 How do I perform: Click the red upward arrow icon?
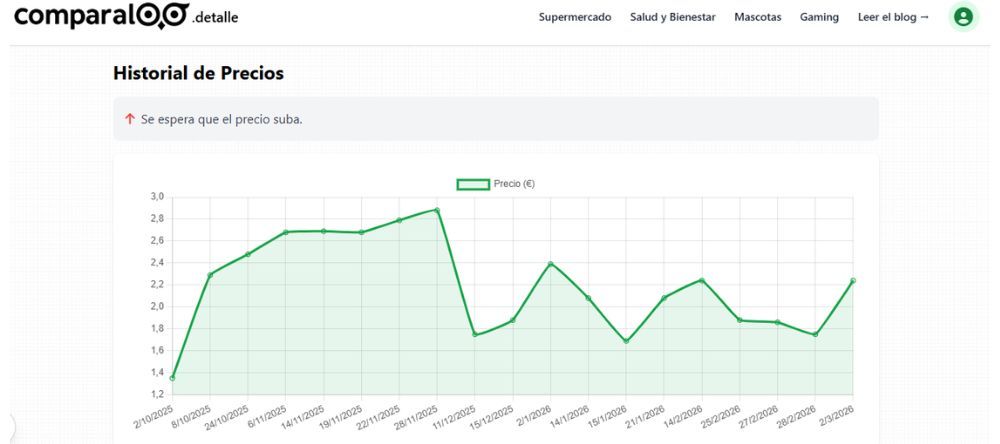[x=129, y=119]
